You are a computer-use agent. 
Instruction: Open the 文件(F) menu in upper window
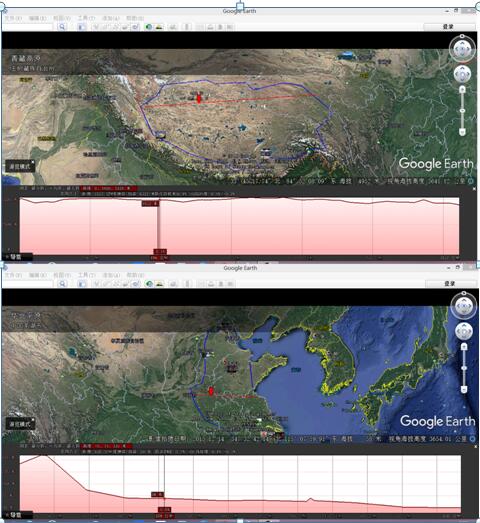point(14,18)
